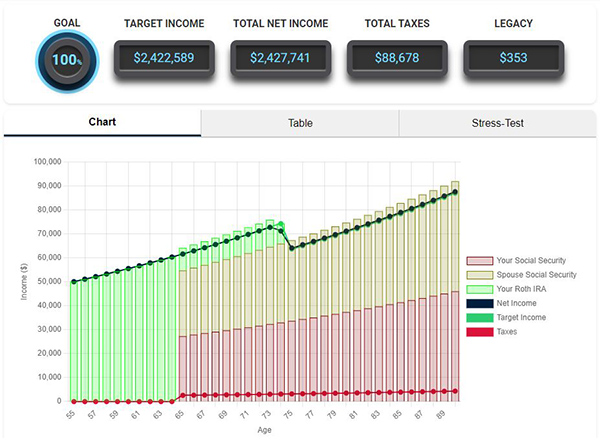
Task: Click the first Net Income point at age 55
Action: tap(74, 282)
